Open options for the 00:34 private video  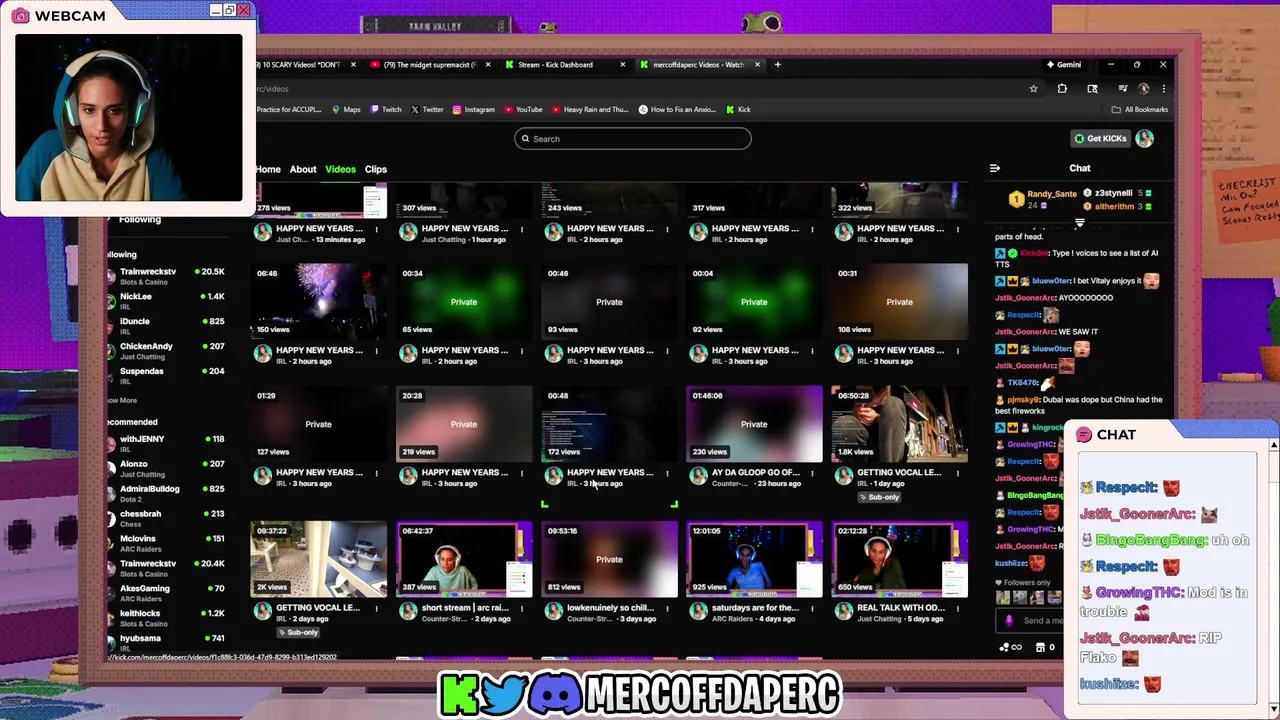pyautogui.click(x=521, y=351)
